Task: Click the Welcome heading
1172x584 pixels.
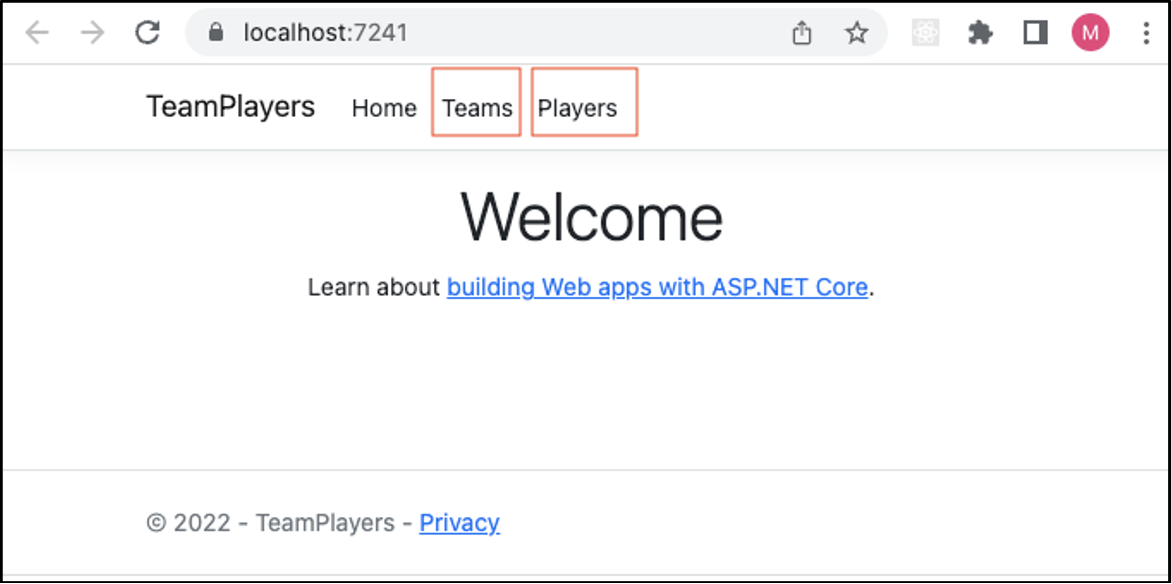Action: pyautogui.click(x=591, y=217)
